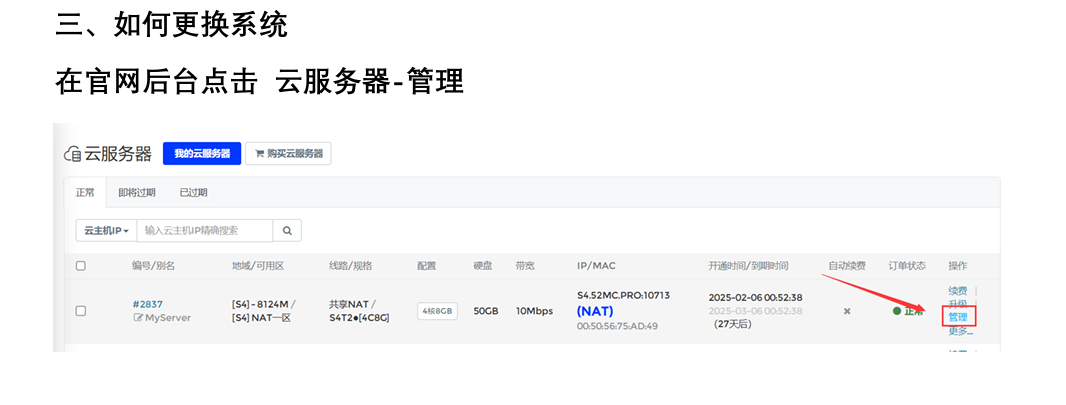Click the 共享NAT line/spec cell
The image size is (1066, 405).
359,311
